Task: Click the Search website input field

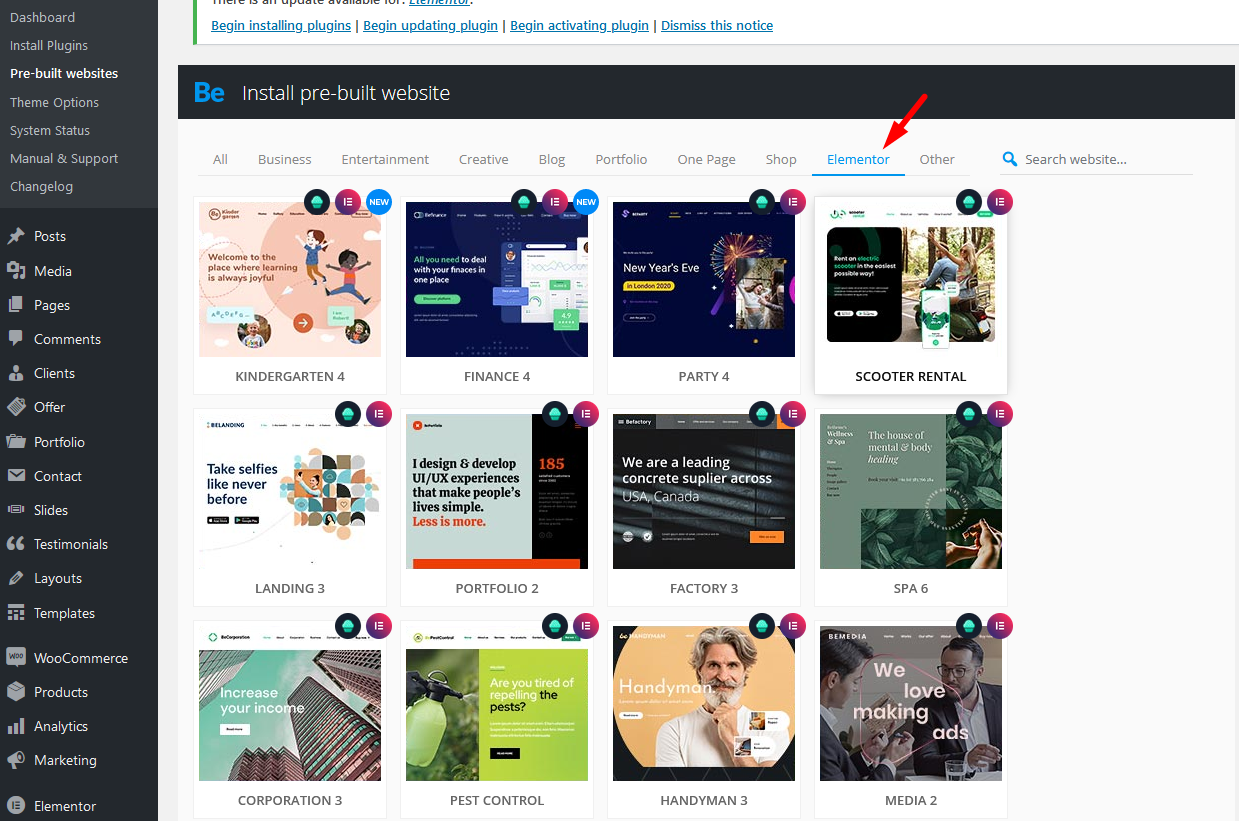Action: pos(1105,159)
